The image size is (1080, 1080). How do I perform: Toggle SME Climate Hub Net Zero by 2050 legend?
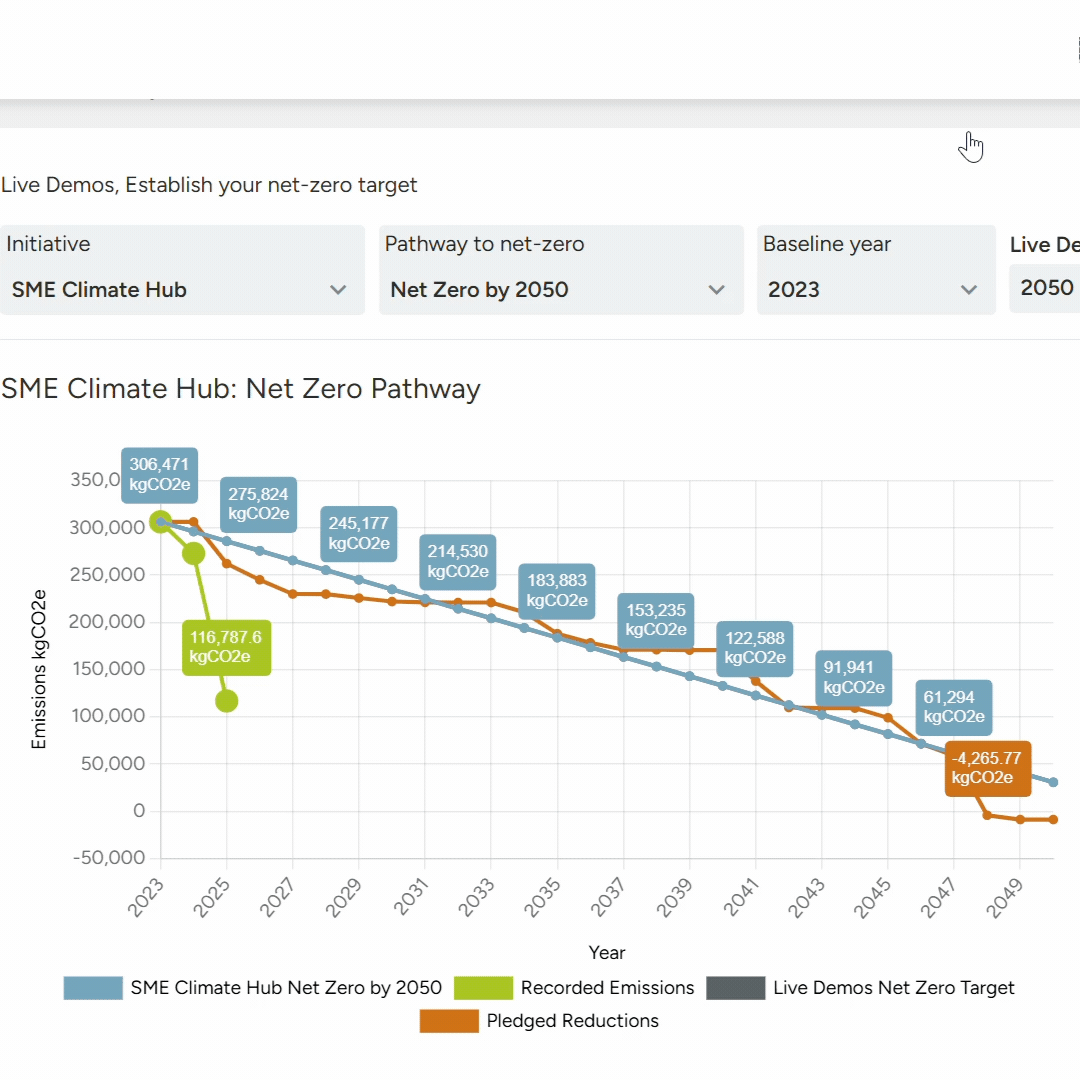(253, 988)
